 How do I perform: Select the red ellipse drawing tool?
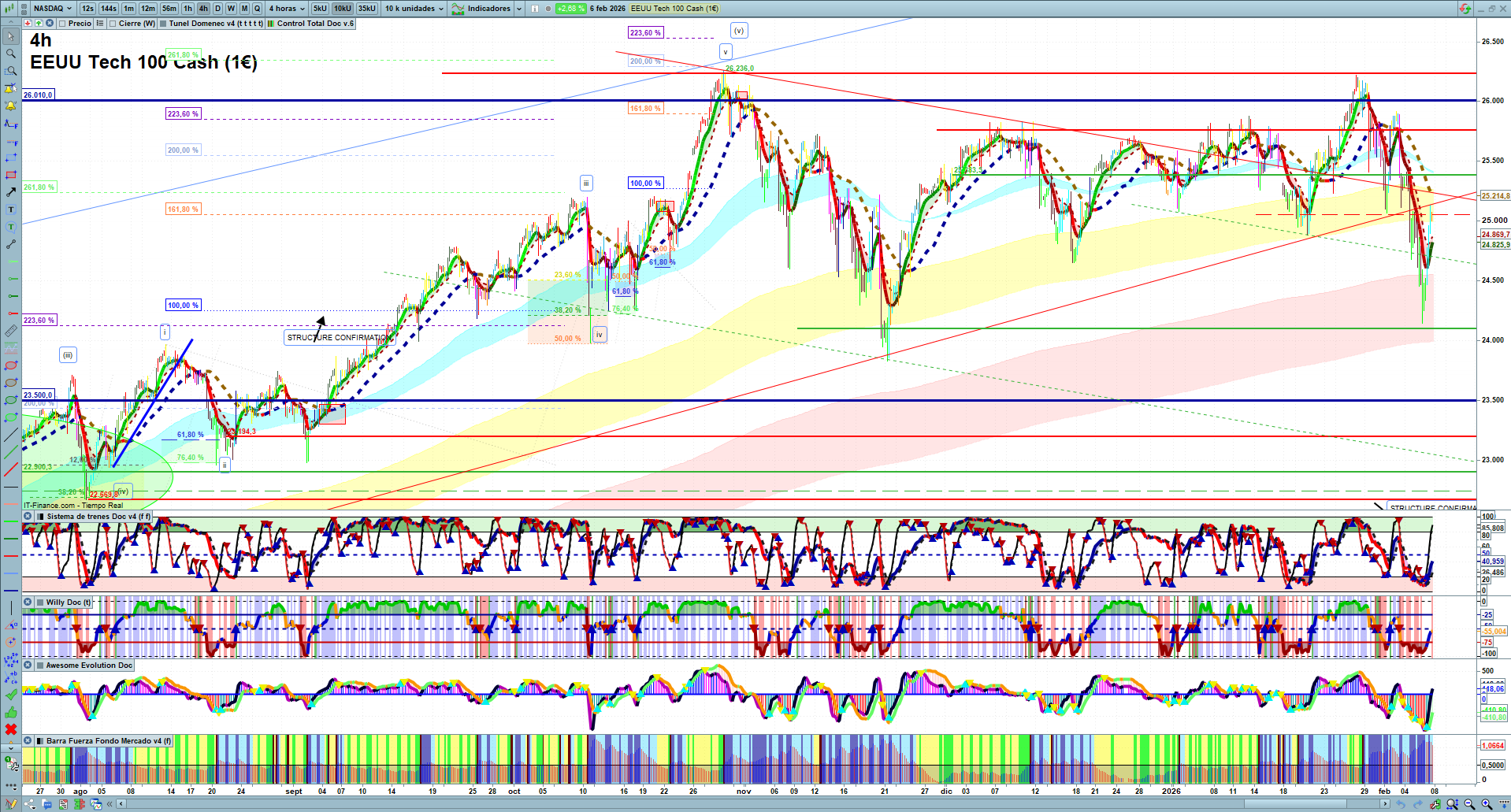(11, 365)
